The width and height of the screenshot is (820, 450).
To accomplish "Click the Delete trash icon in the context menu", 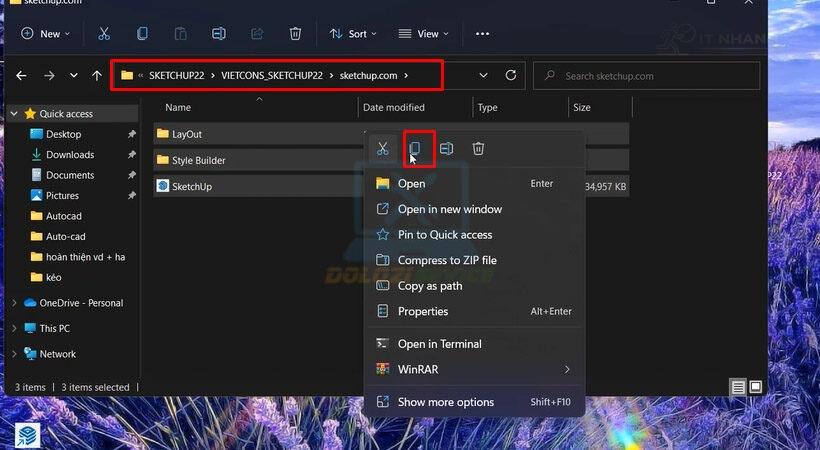I will click(x=479, y=149).
